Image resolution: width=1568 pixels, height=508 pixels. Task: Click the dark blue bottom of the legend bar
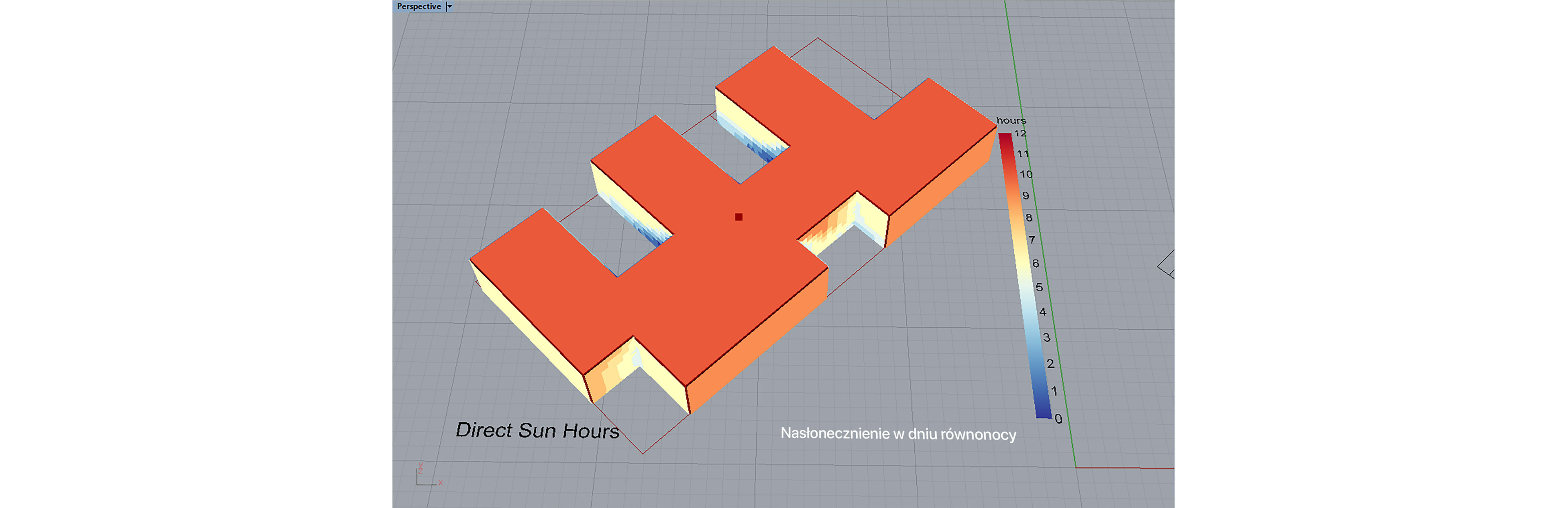pos(1043,414)
